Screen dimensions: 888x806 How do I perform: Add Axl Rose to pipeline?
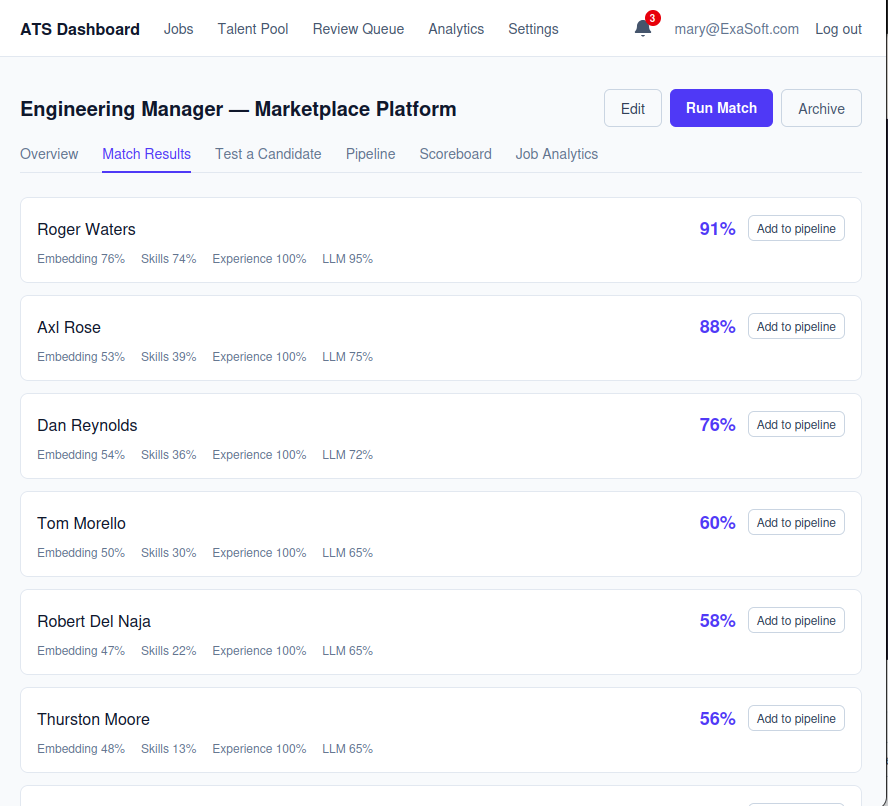click(796, 326)
